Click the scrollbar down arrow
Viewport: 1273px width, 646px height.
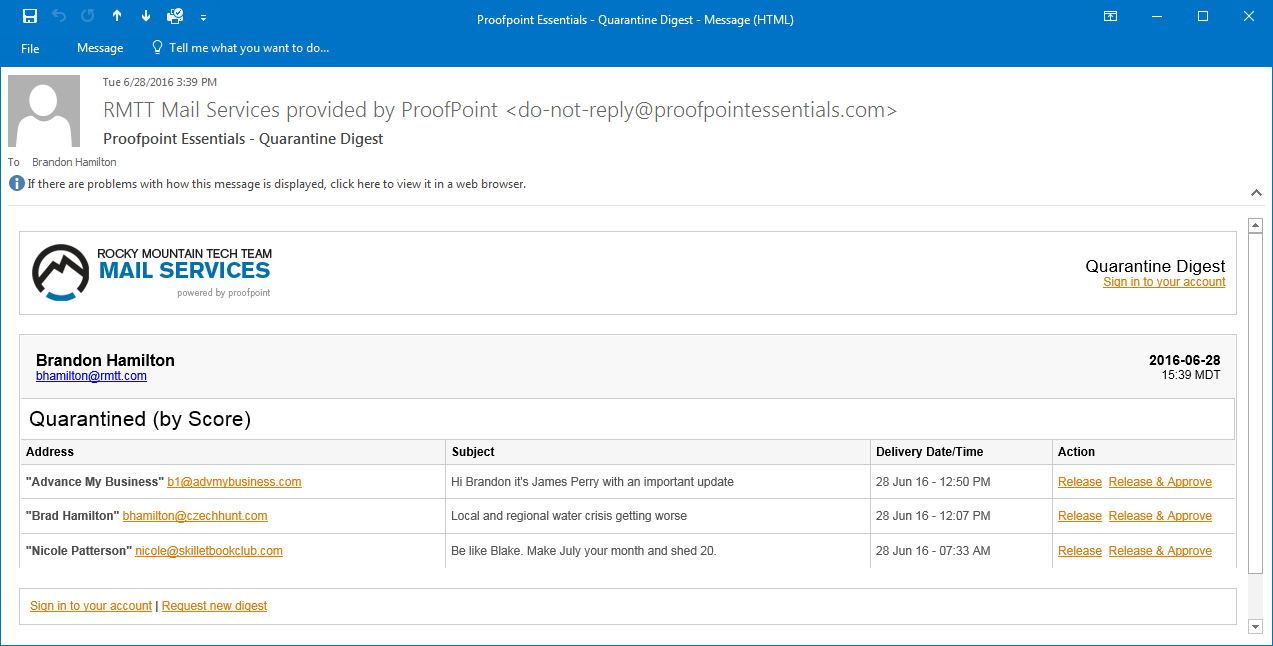tap(1256, 626)
